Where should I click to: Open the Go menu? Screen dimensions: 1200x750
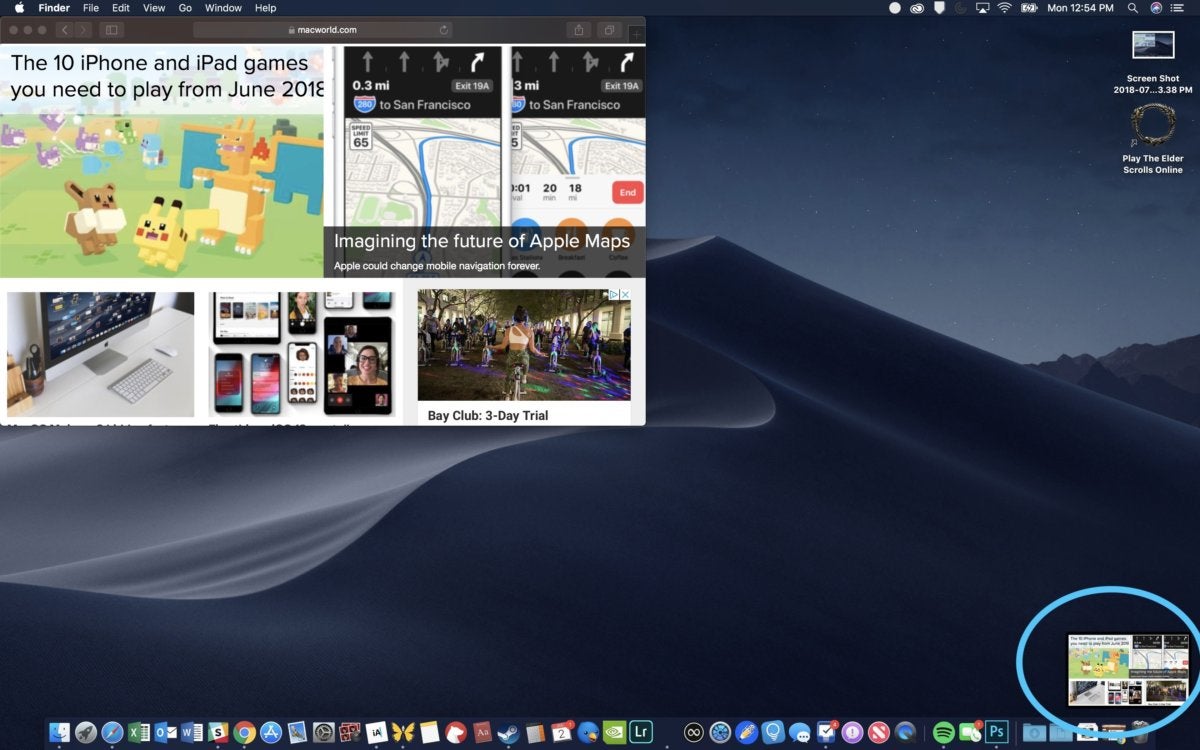185,8
